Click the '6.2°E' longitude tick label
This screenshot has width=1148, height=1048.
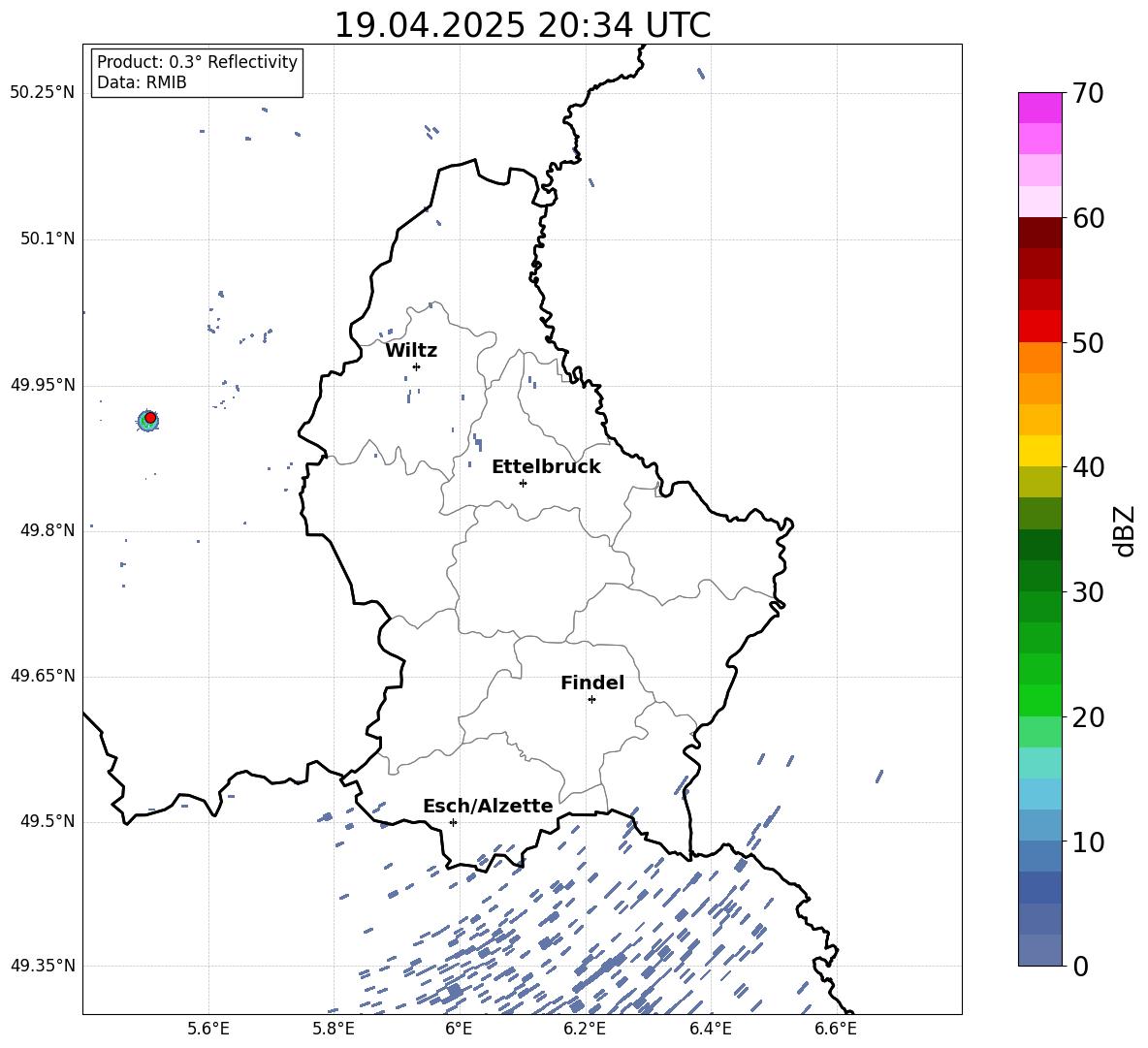pos(585,1029)
